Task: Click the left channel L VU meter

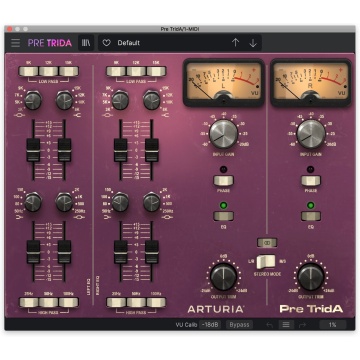Action: 224,83
